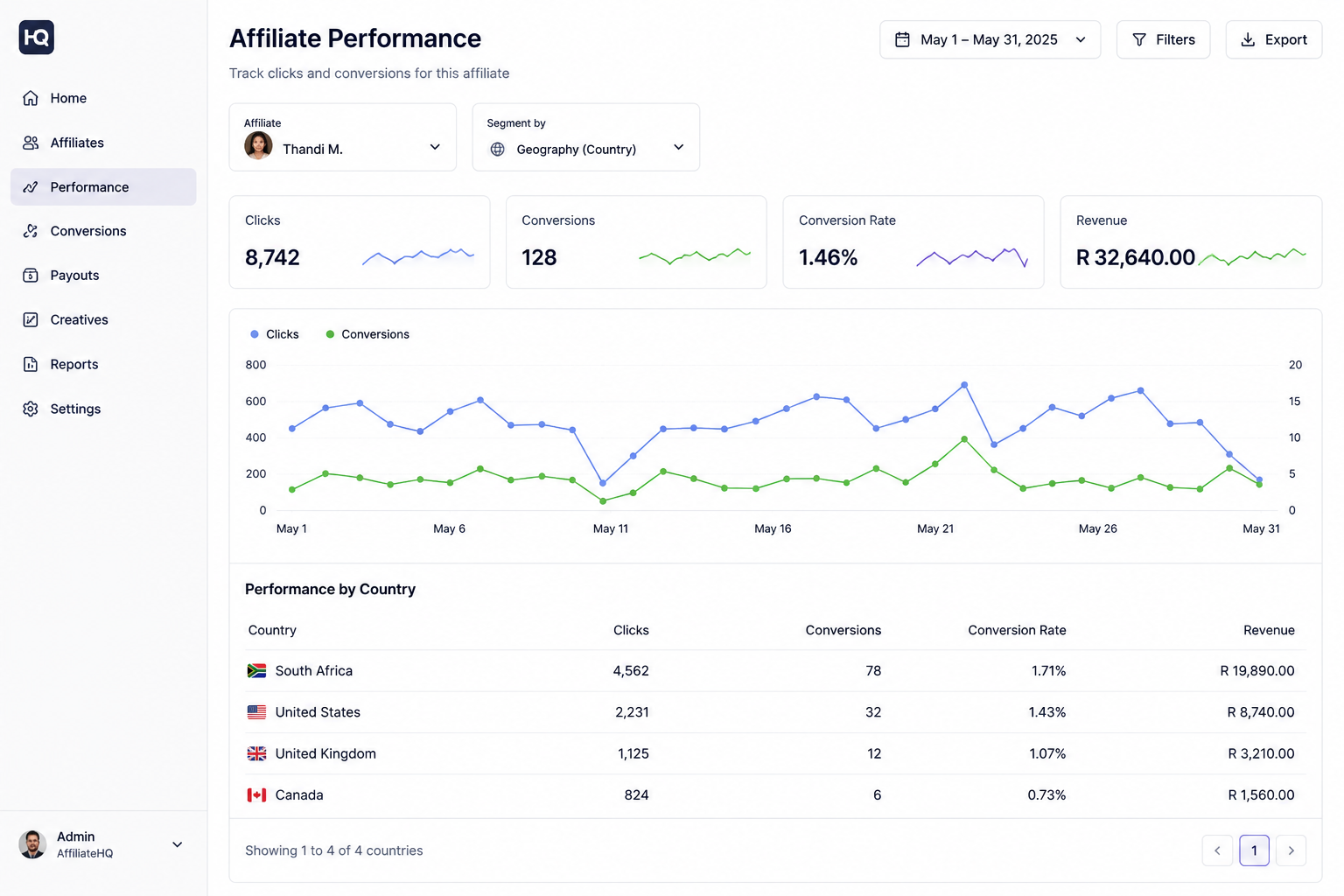
Task: Click Canada country name
Action: pos(299,795)
